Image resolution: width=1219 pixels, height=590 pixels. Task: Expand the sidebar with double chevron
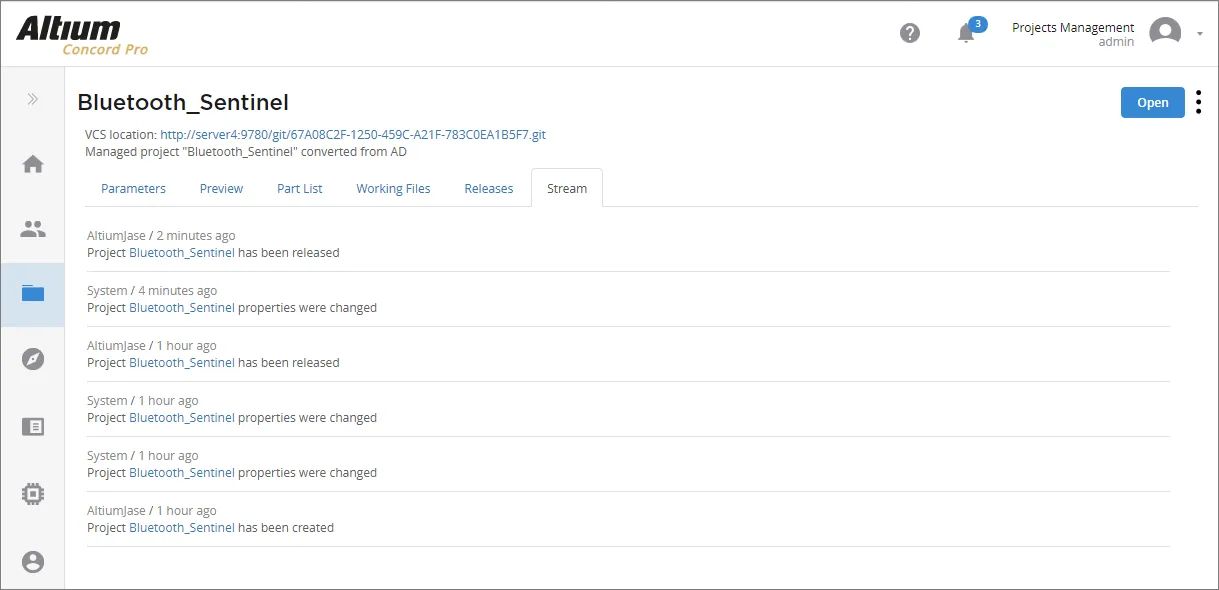pyautogui.click(x=33, y=99)
